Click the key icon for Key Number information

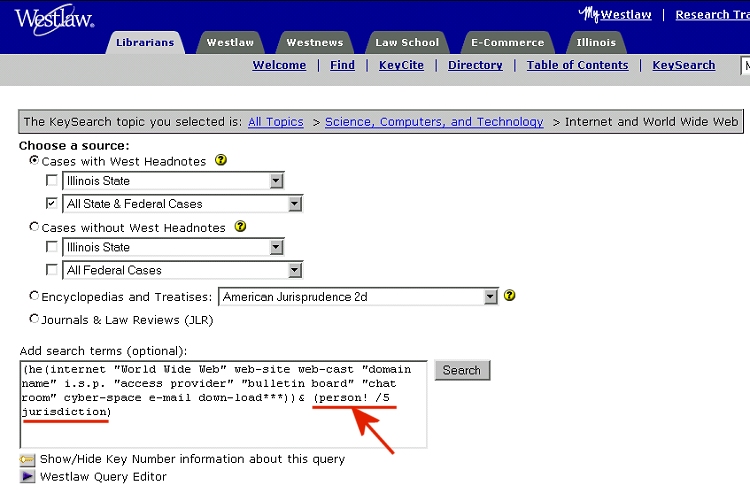(27, 460)
